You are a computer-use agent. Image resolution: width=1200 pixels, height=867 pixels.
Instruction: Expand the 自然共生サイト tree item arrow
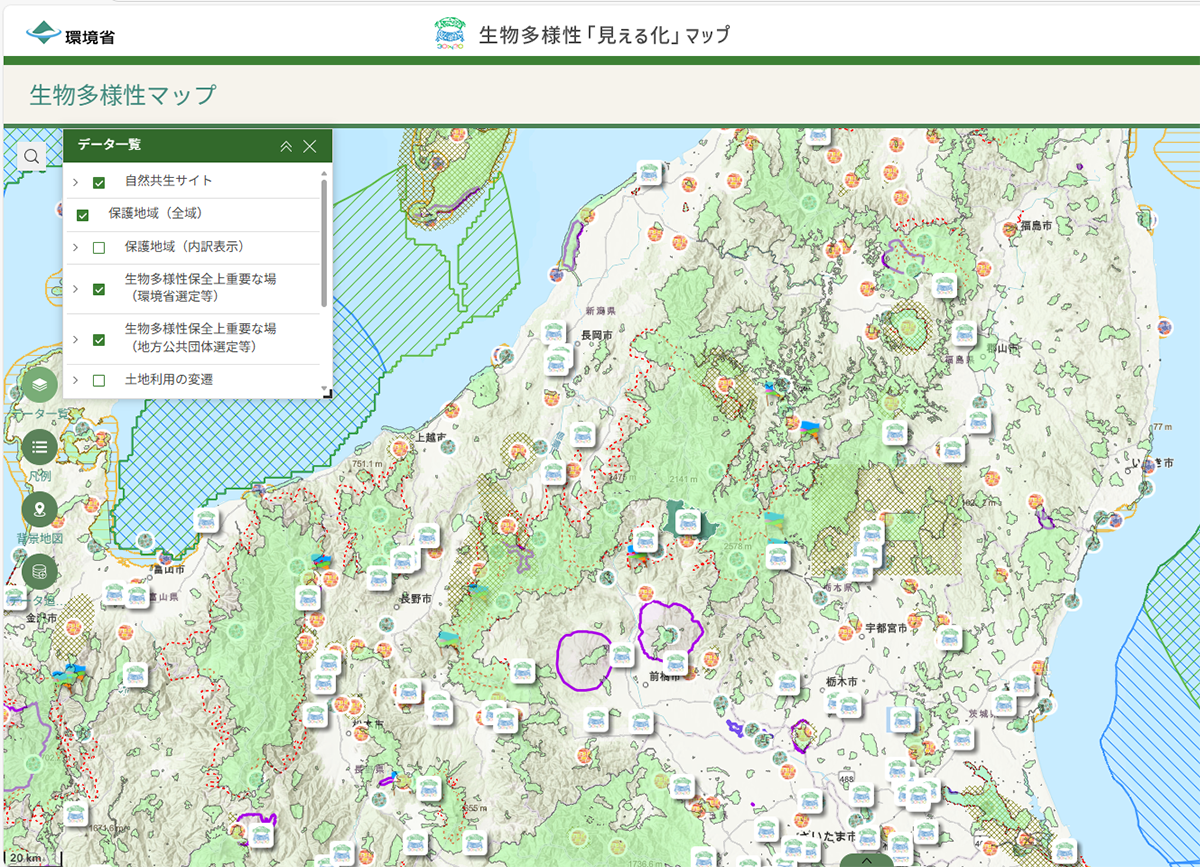pos(75,182)
